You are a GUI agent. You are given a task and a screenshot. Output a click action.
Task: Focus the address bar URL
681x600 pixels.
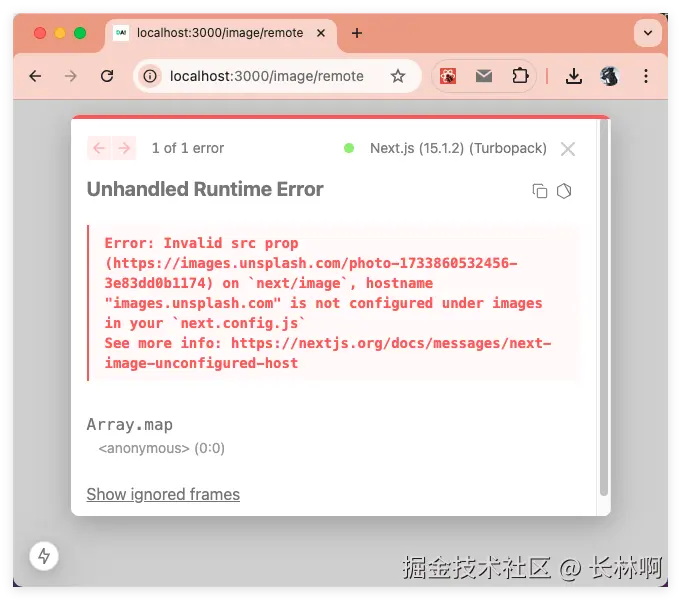click(266, 76)
